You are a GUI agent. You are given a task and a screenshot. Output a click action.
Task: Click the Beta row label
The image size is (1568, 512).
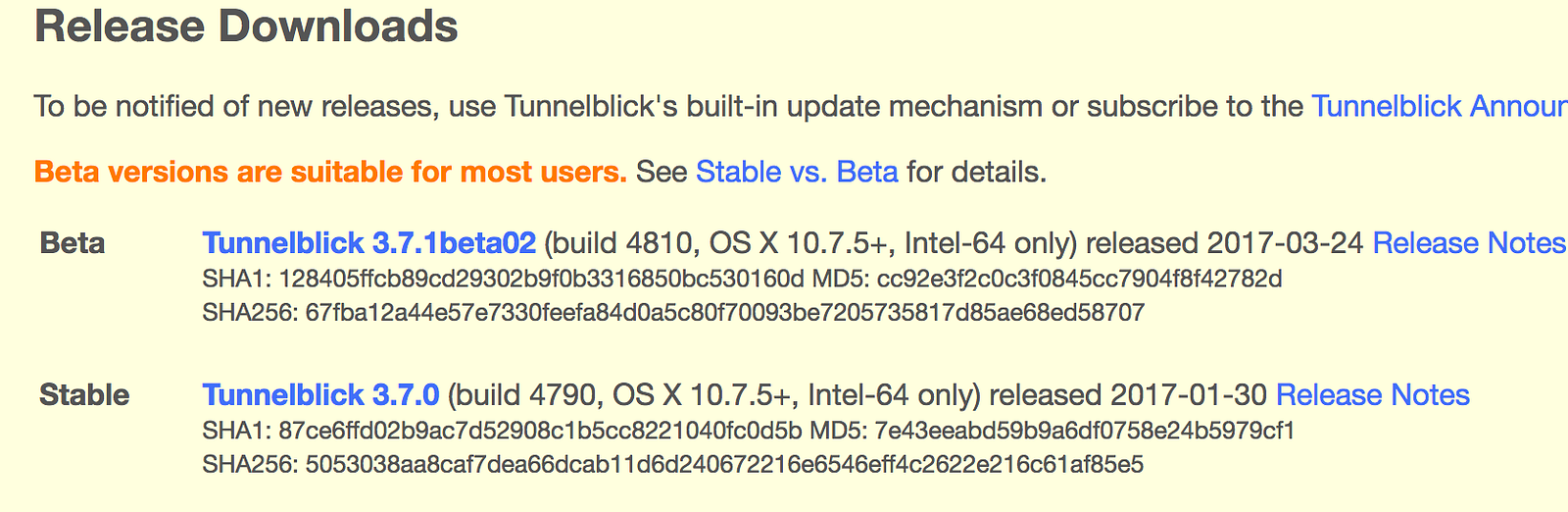pos(73,243)
